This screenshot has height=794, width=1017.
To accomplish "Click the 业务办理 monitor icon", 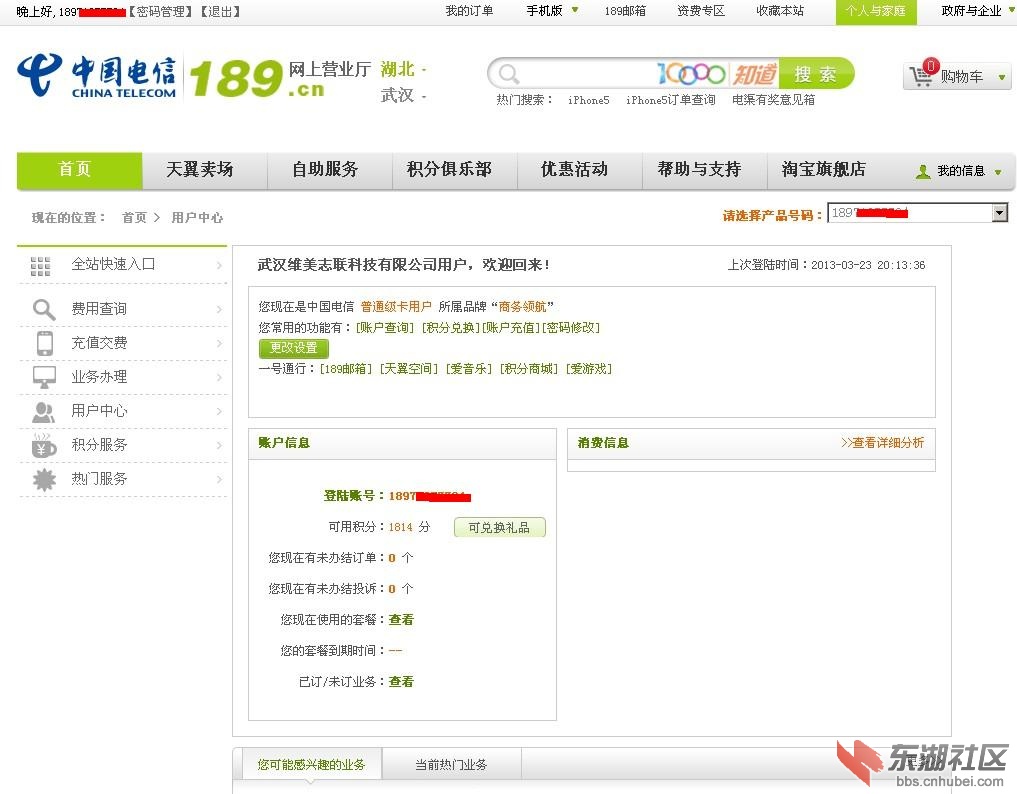I will click(x=44, y=377).
